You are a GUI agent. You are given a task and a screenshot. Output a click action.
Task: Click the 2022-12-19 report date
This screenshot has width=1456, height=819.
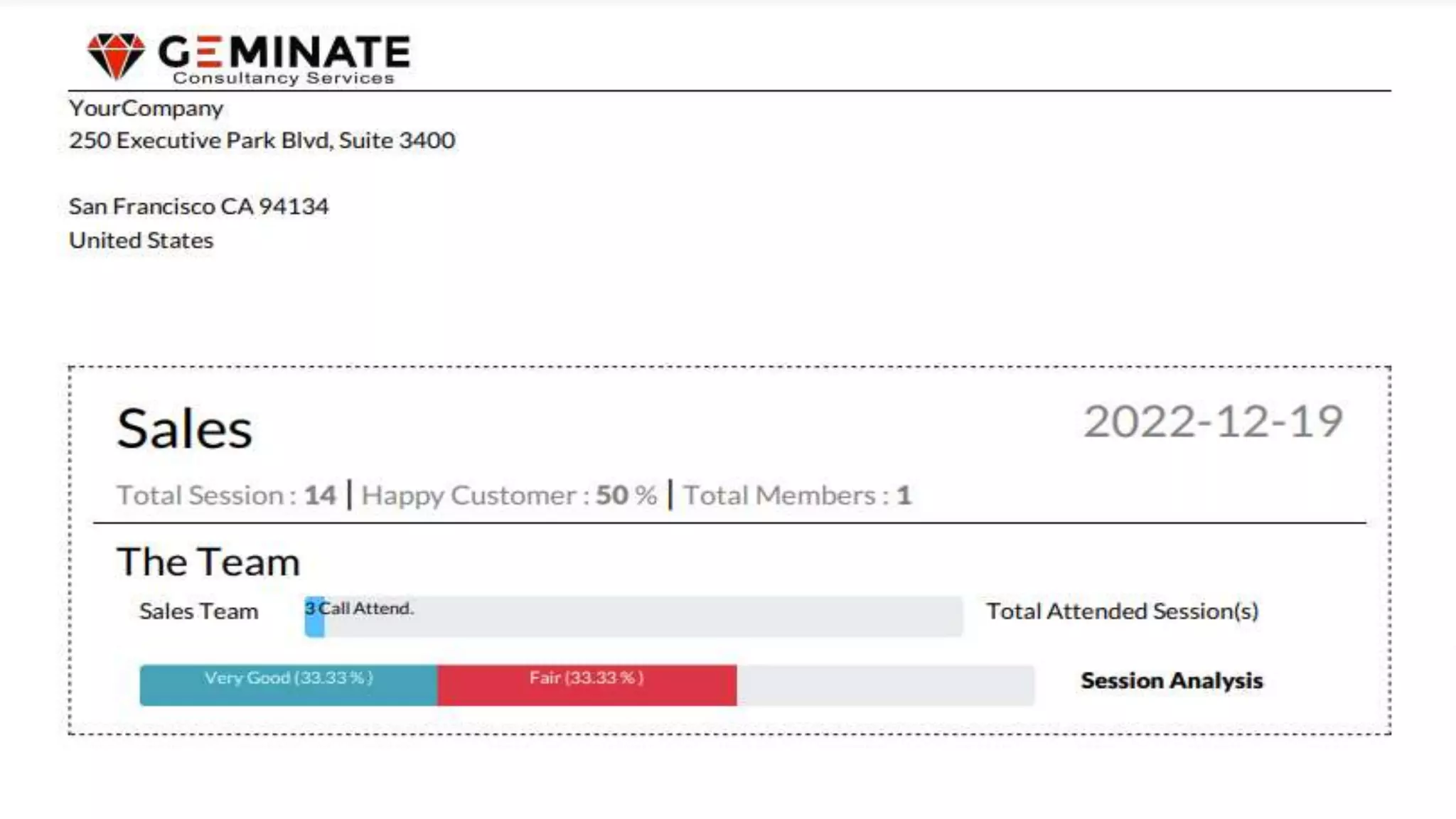click(1213, 422)
